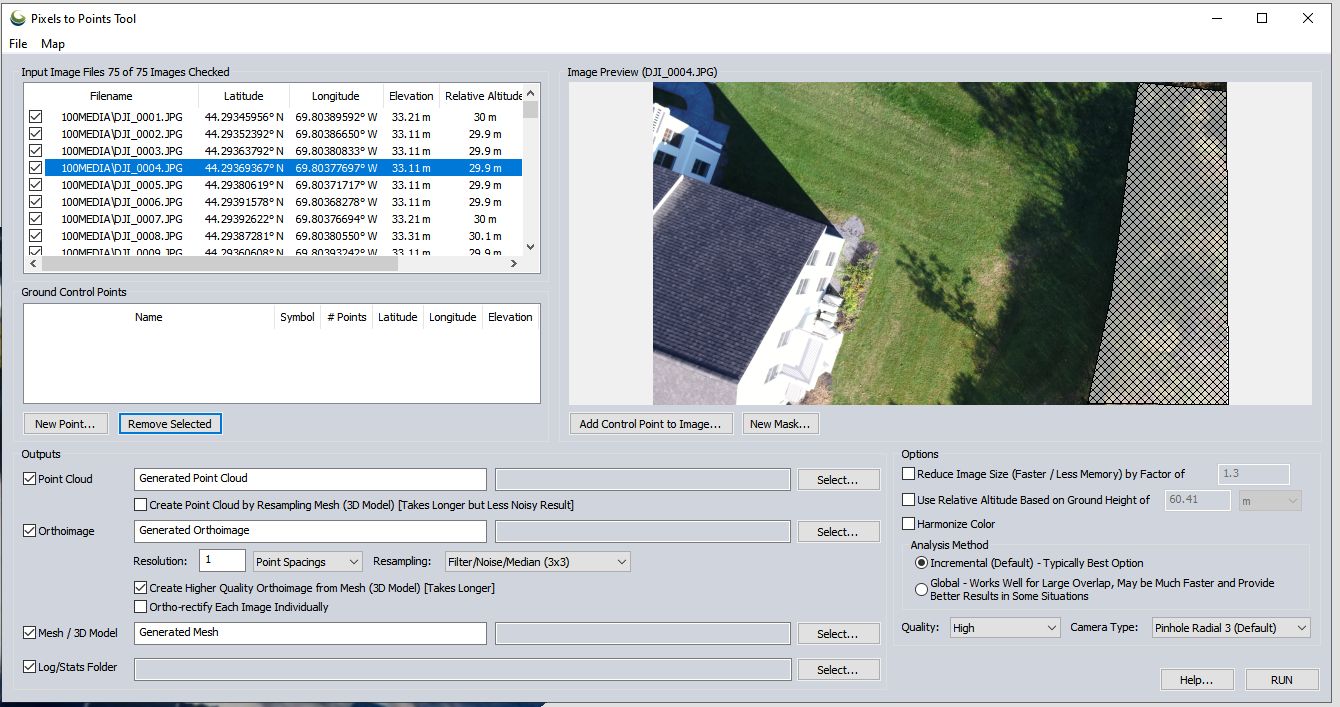This screenshot has height=707, width=1340.
Task: Click Add Control Point to Image... button
Action: (x=651, y=424)
